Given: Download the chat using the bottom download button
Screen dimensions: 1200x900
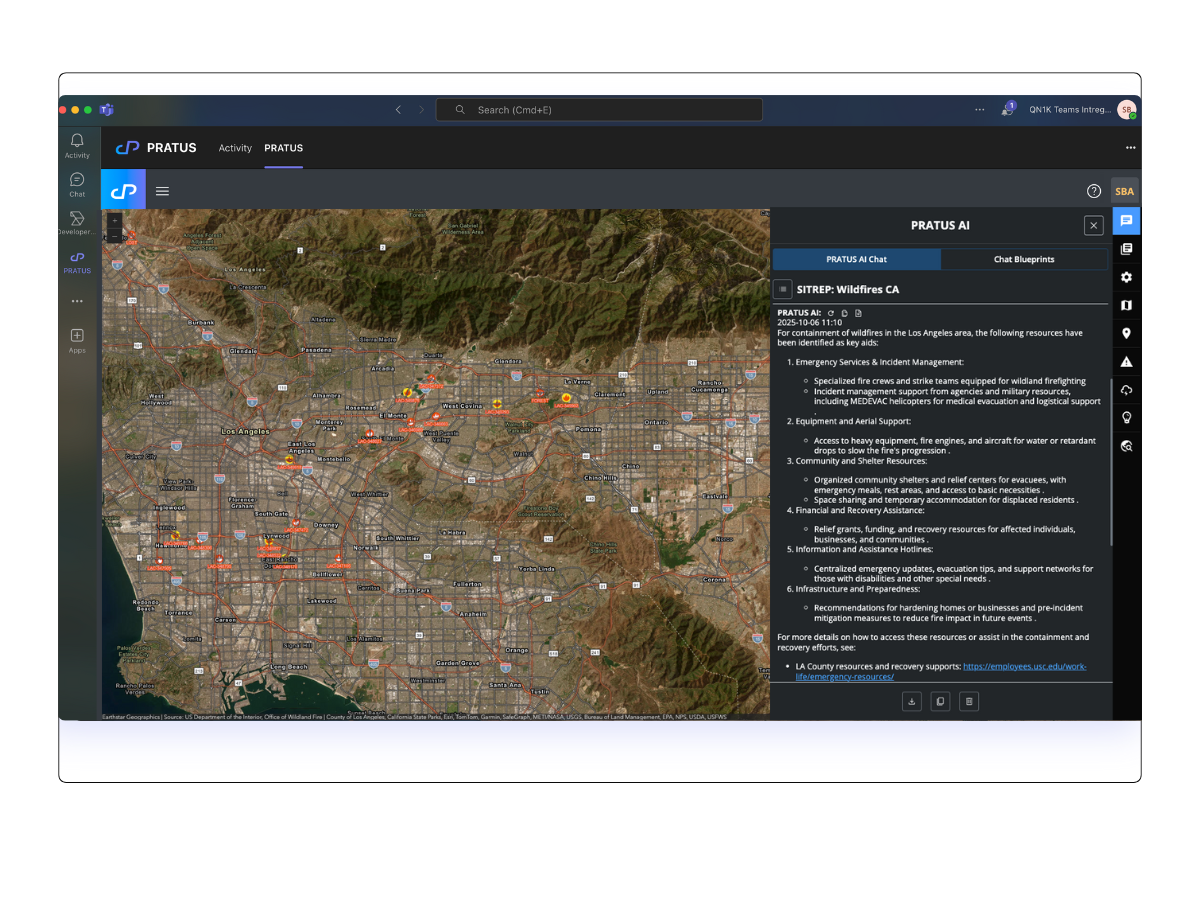Looking at the screenshot, I should point(911,702).
